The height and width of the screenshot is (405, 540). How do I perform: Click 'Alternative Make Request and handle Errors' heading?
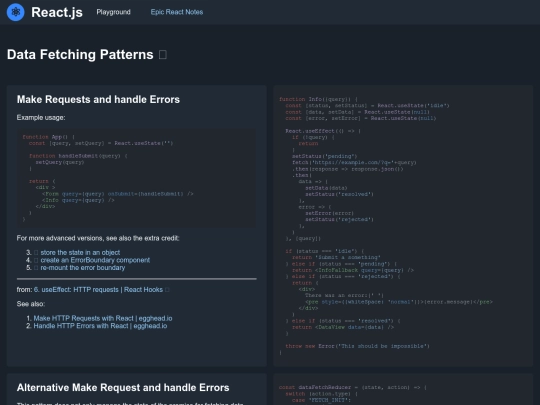123,388
